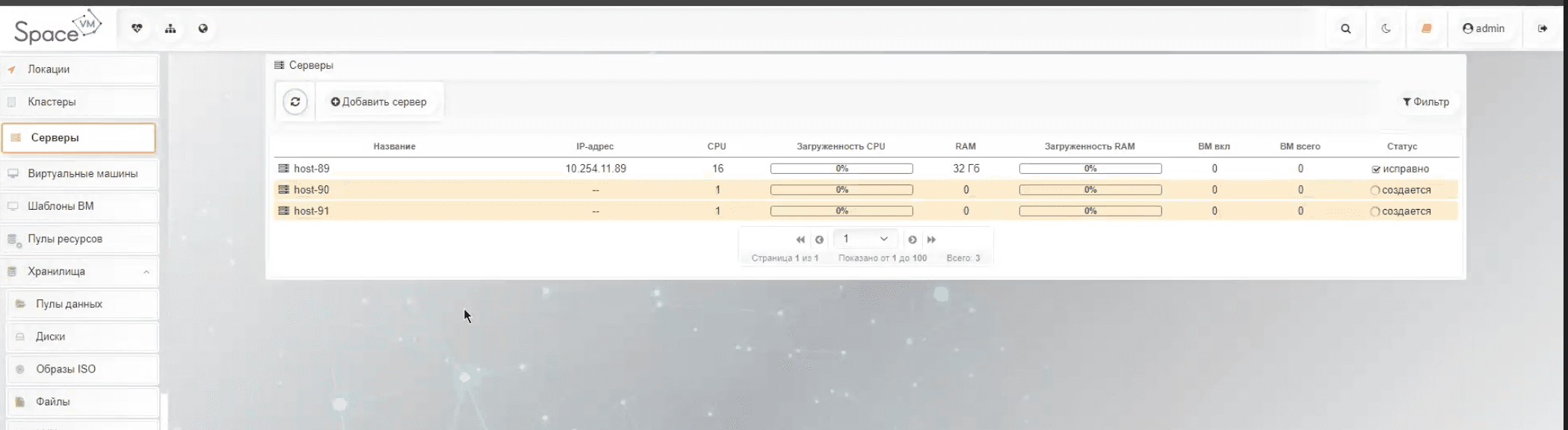Click the Добавить сервер button
The width and height of the screenshot is (1568, 430).
379,102
